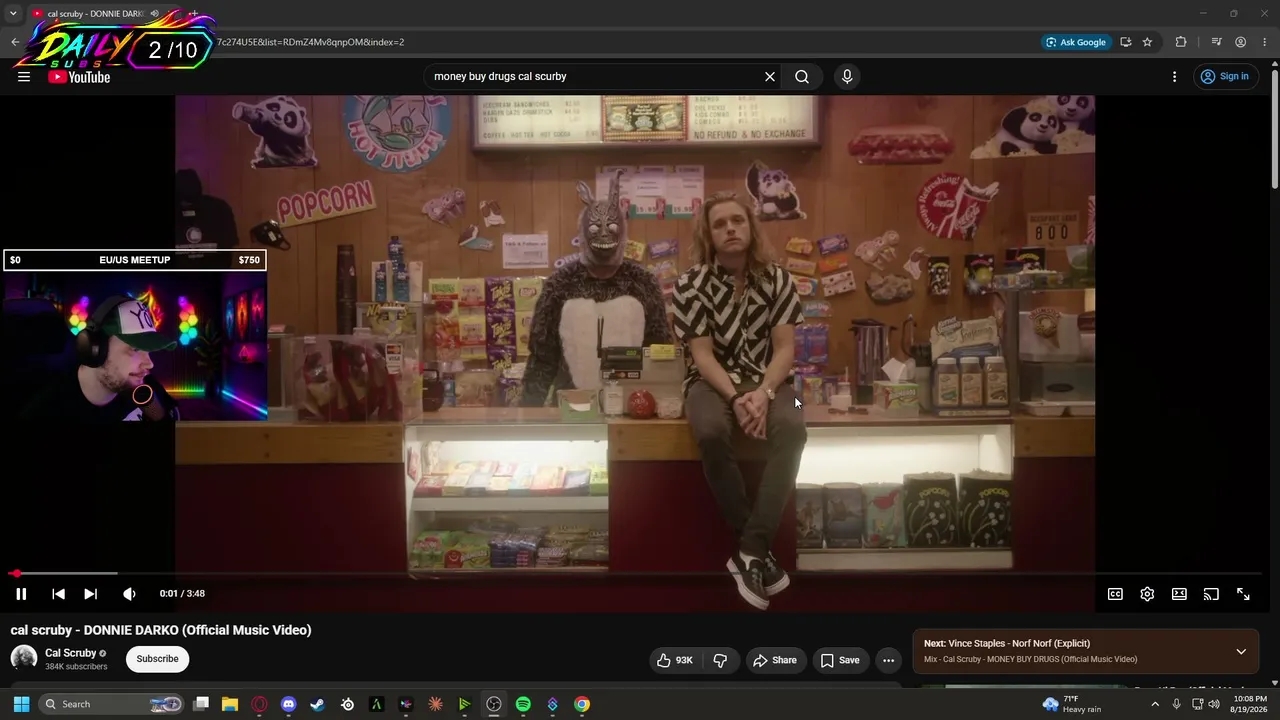This screenshot has width=1280, height=720.
Task: Pause the DONNIE DARKO video
Action: coord(21,594)
